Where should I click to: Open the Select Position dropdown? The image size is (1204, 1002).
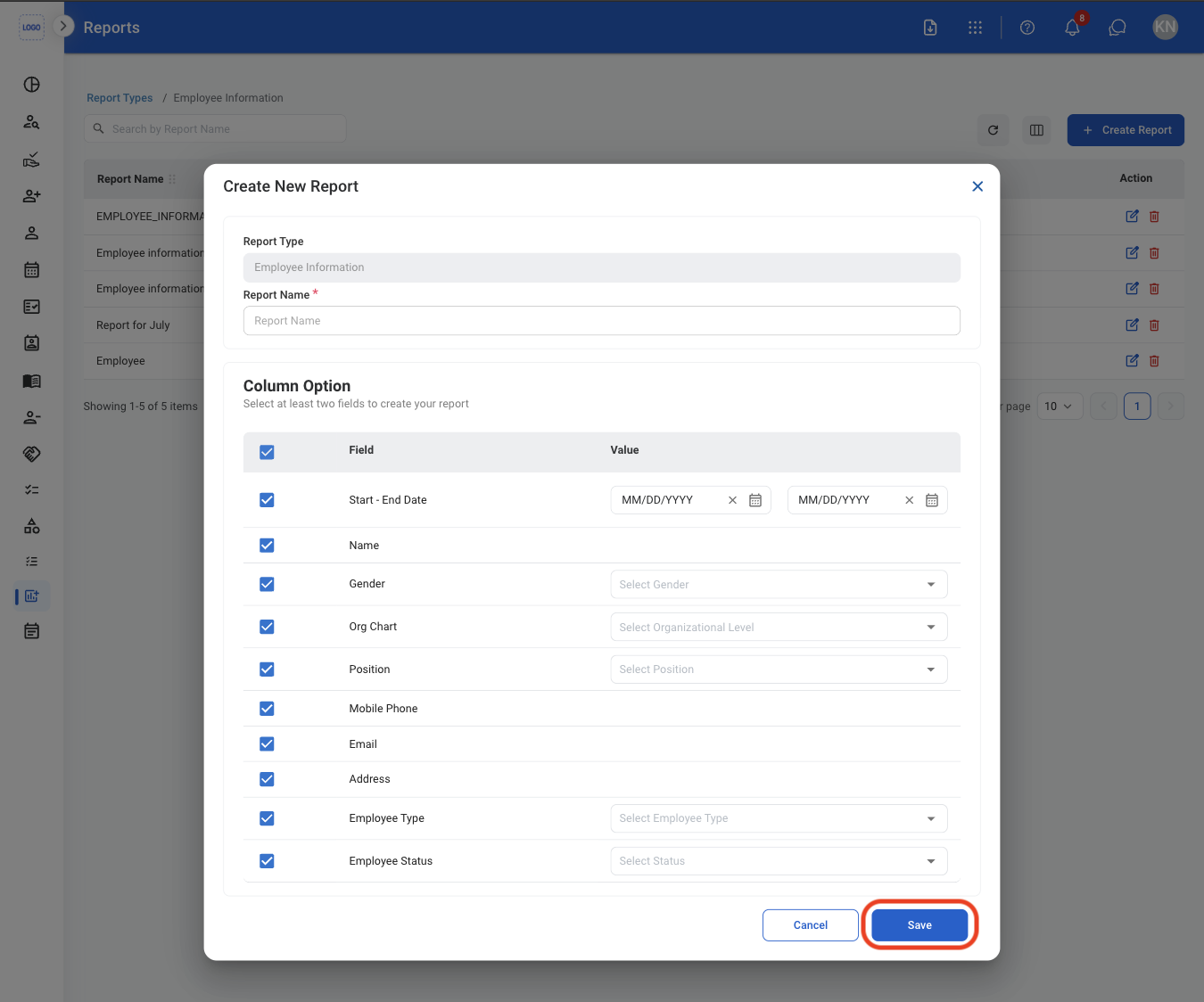[x=779, y=669]
